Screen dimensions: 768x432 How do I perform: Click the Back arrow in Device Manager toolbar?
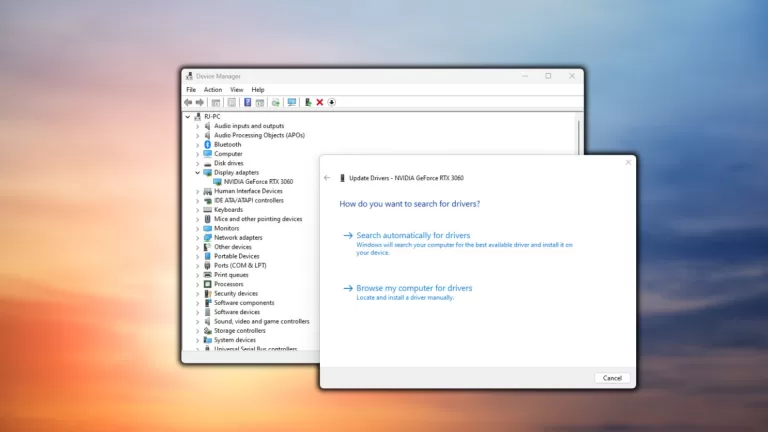pyautogui.click(x=188, y=102)
